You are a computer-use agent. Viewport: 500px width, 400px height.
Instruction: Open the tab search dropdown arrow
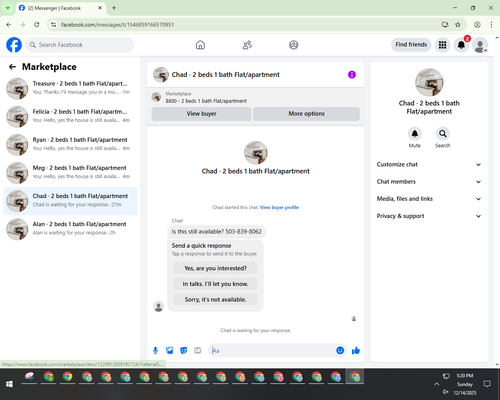(x=8, y=8)
